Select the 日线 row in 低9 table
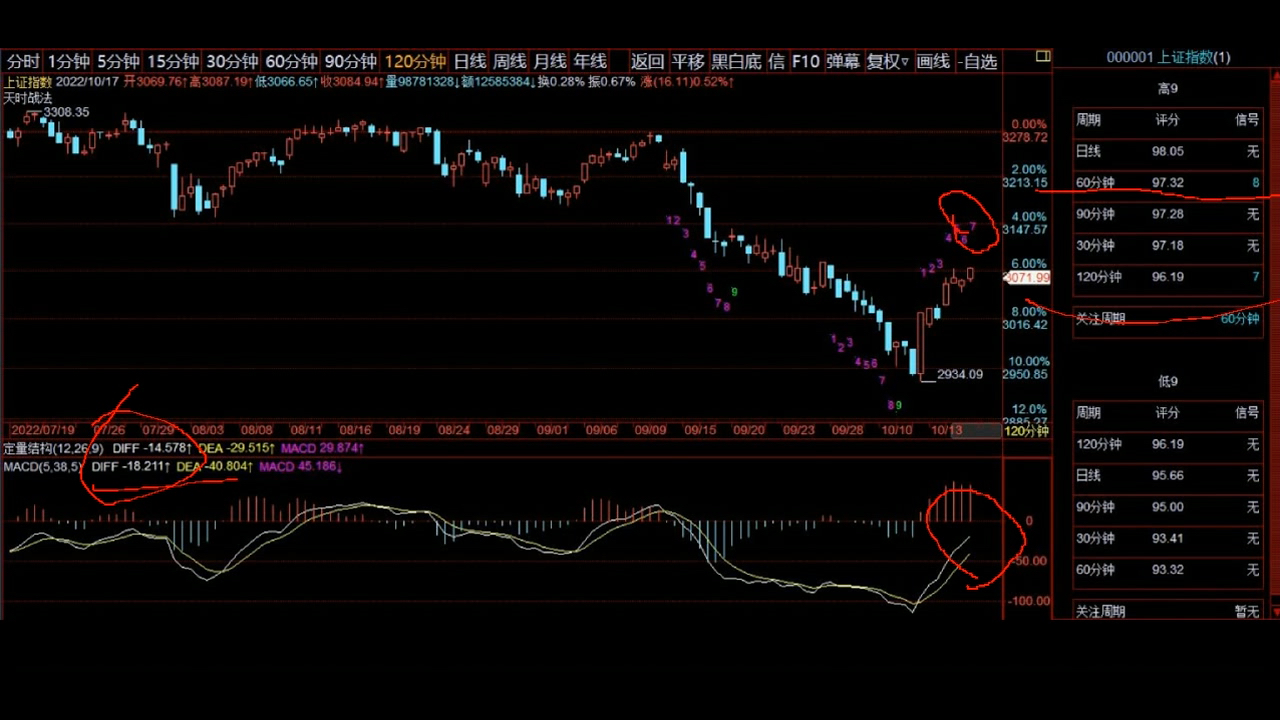 click(x=1167, y=476)
